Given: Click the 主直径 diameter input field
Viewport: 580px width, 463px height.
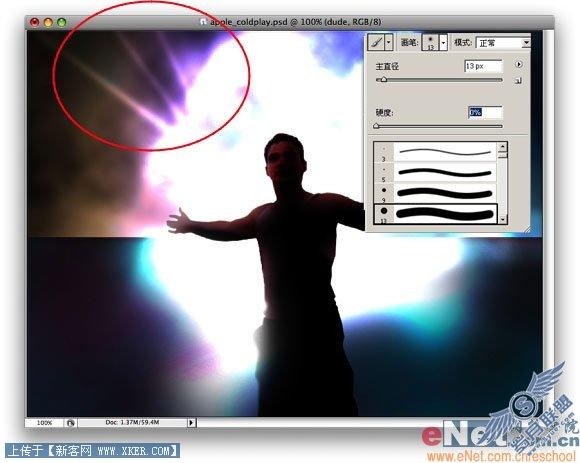Looking at the screenshot, I should pos(483,66).
